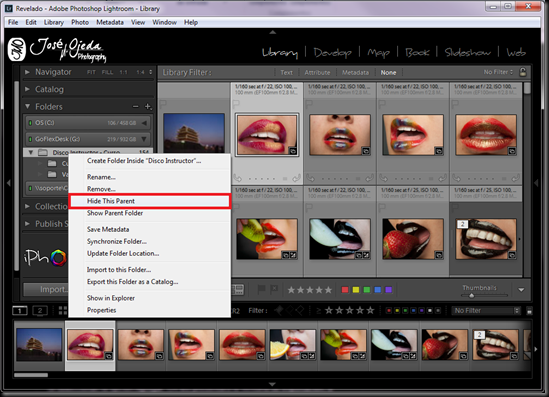The image size is (549, 397).
Task: Click first star in filmstrip filter rating
Action: point(329,311)
